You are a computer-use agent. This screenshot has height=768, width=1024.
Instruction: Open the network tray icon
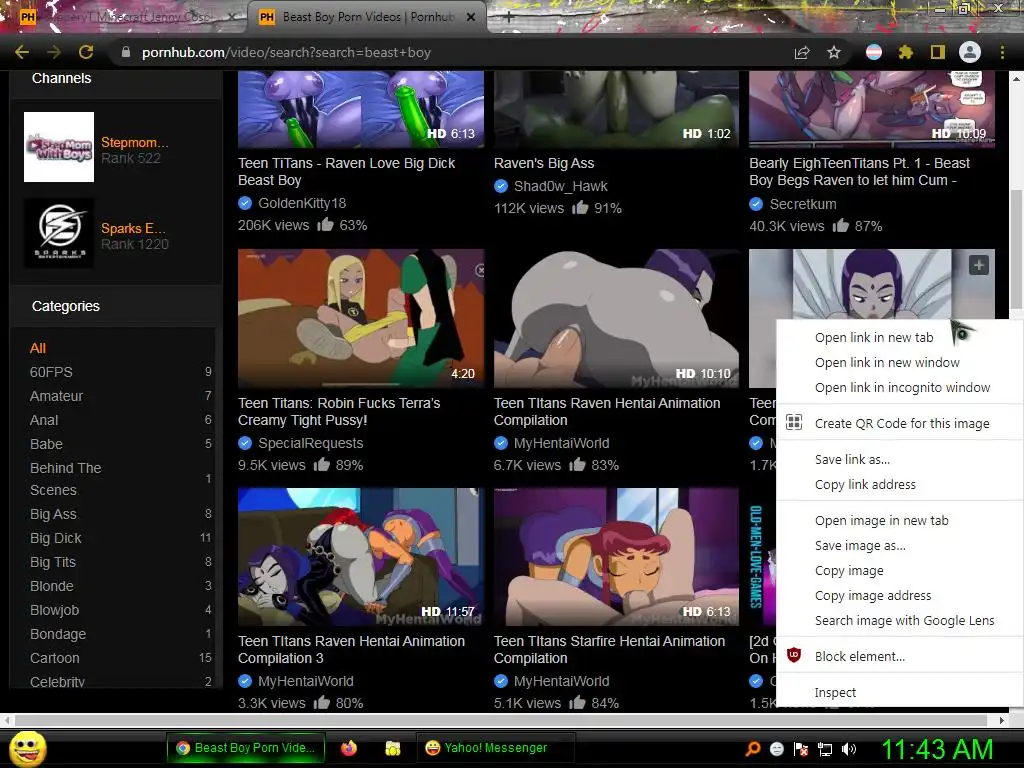point(825,749)
